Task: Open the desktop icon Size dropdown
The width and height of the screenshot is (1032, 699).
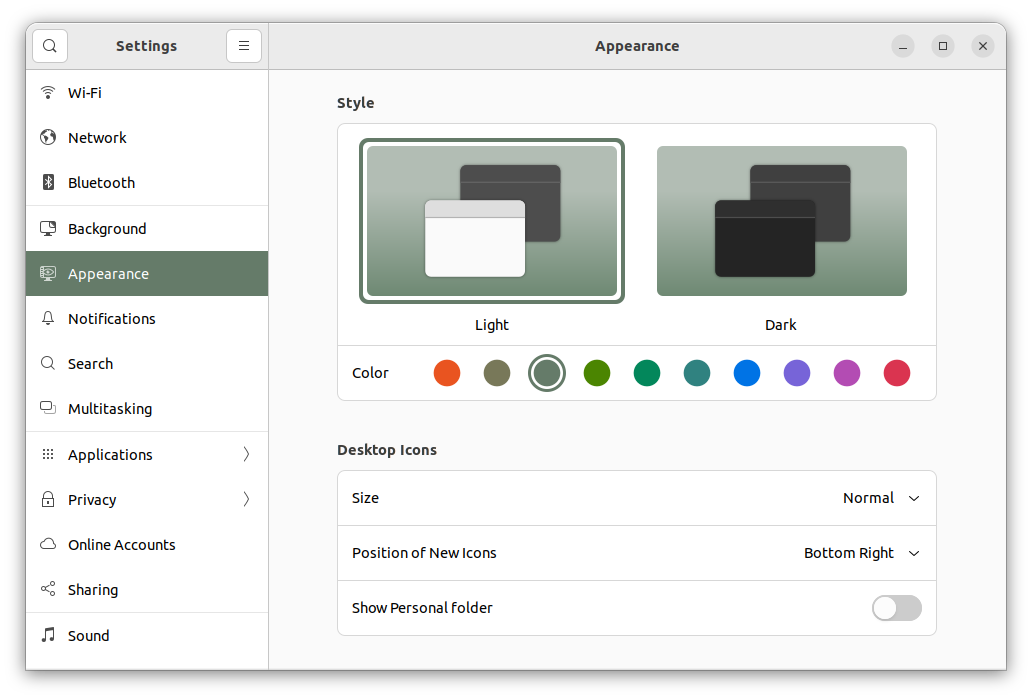Action: pyautogui.click(x=881, y=498)
